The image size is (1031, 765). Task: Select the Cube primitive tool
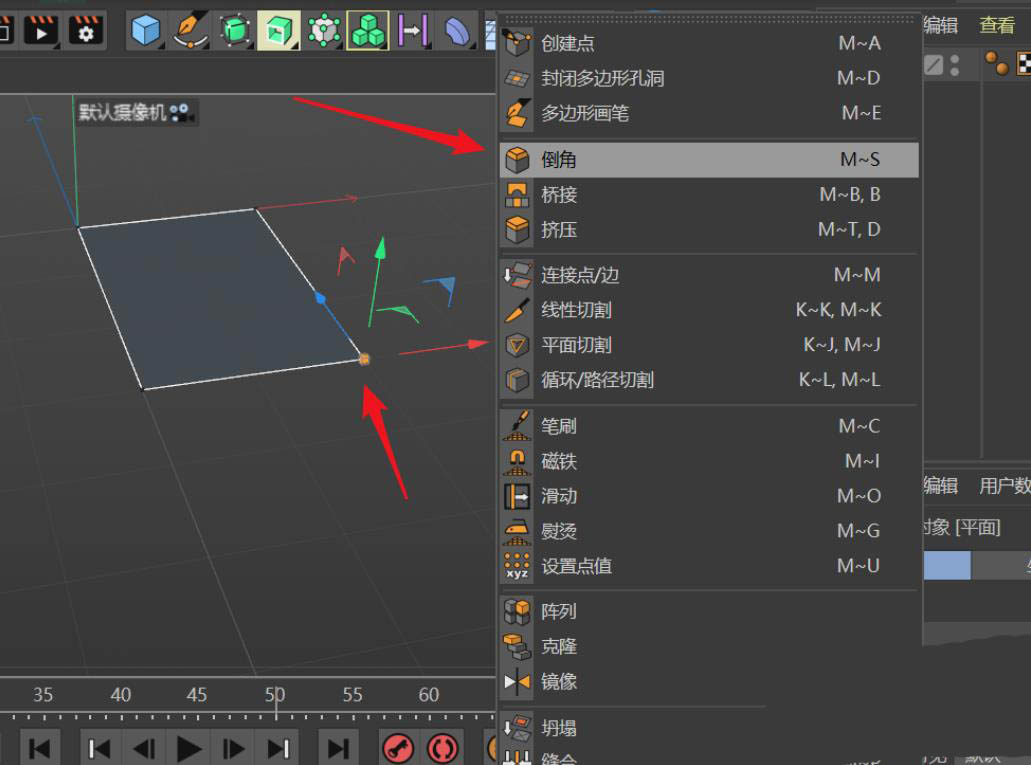click(x=145, y=30)
